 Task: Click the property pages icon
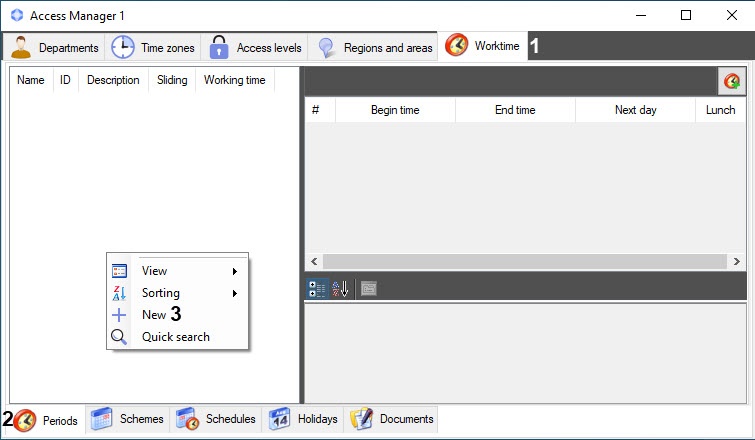pos(369,289)
